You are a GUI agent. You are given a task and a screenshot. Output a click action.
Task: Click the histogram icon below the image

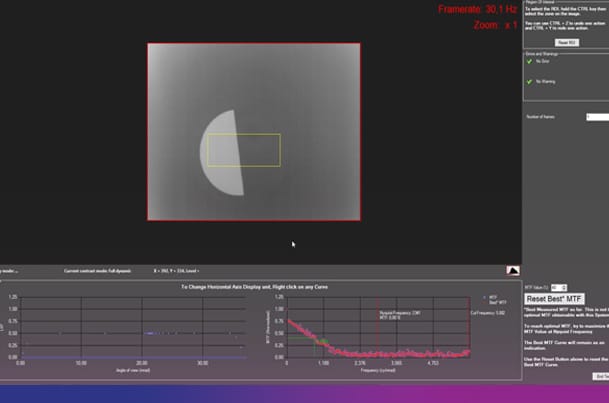(x=512, y=270)
